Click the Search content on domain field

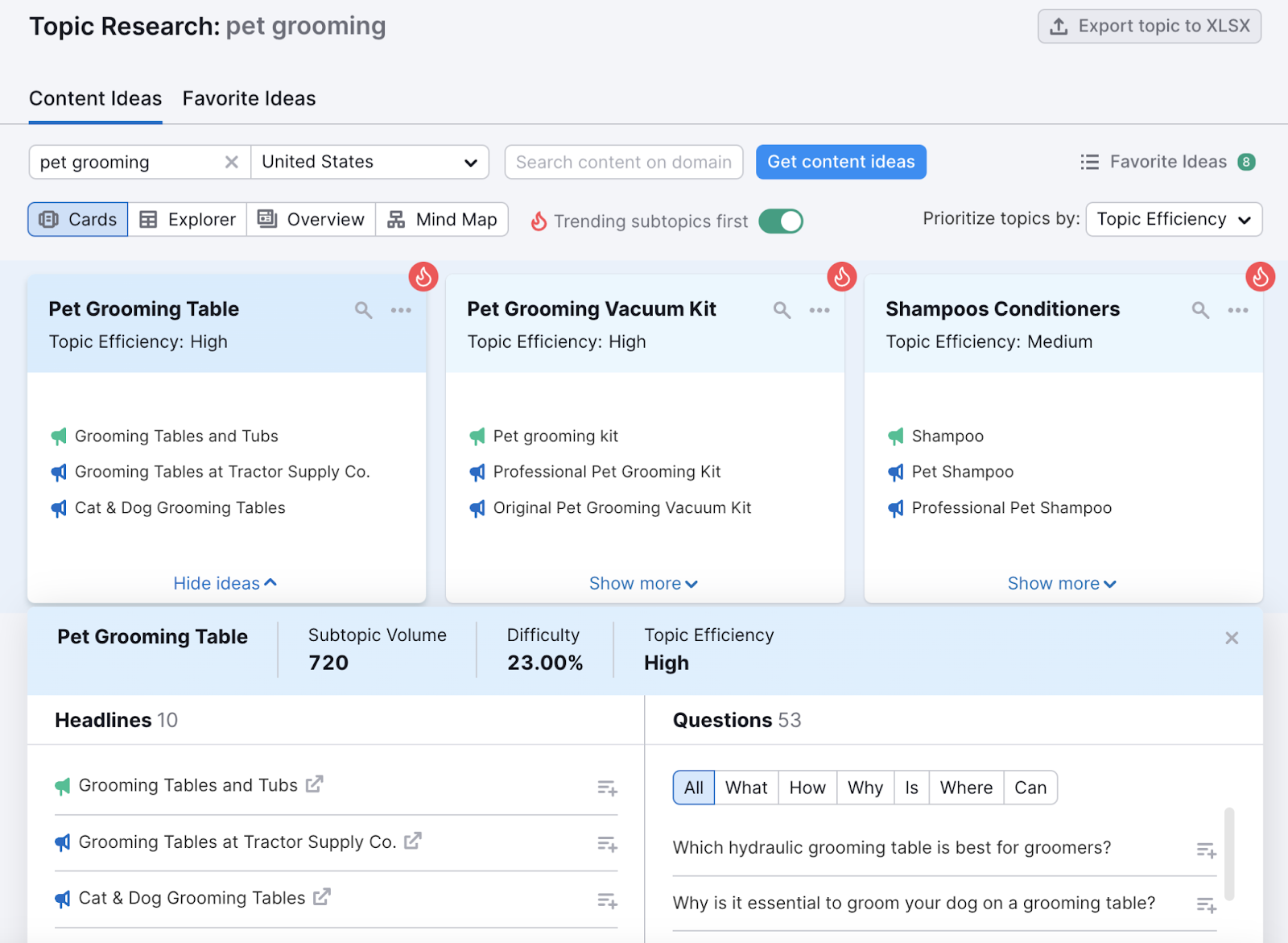tap(623, 162)
